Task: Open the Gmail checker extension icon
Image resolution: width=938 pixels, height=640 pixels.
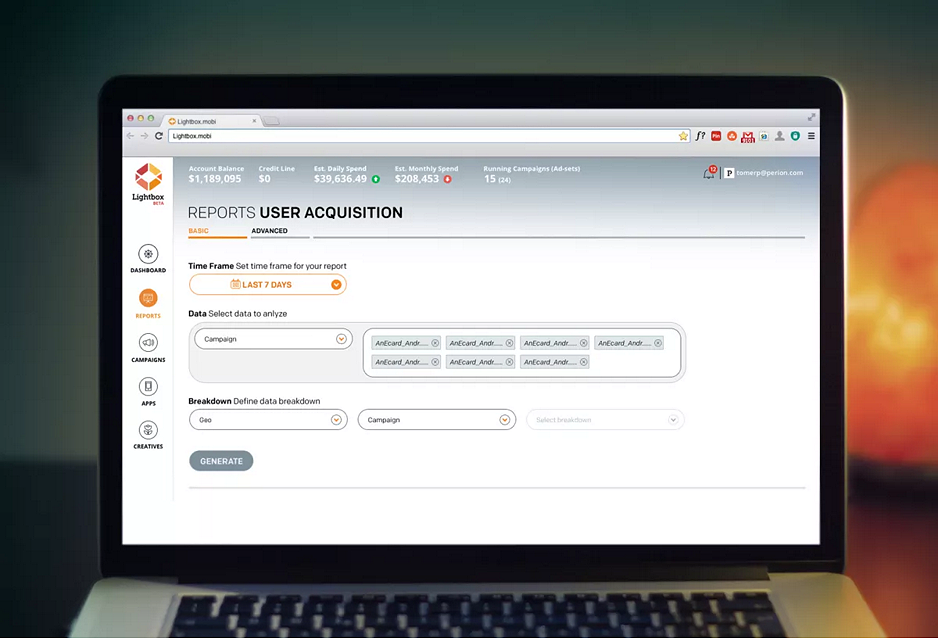Action: (748, 137)
